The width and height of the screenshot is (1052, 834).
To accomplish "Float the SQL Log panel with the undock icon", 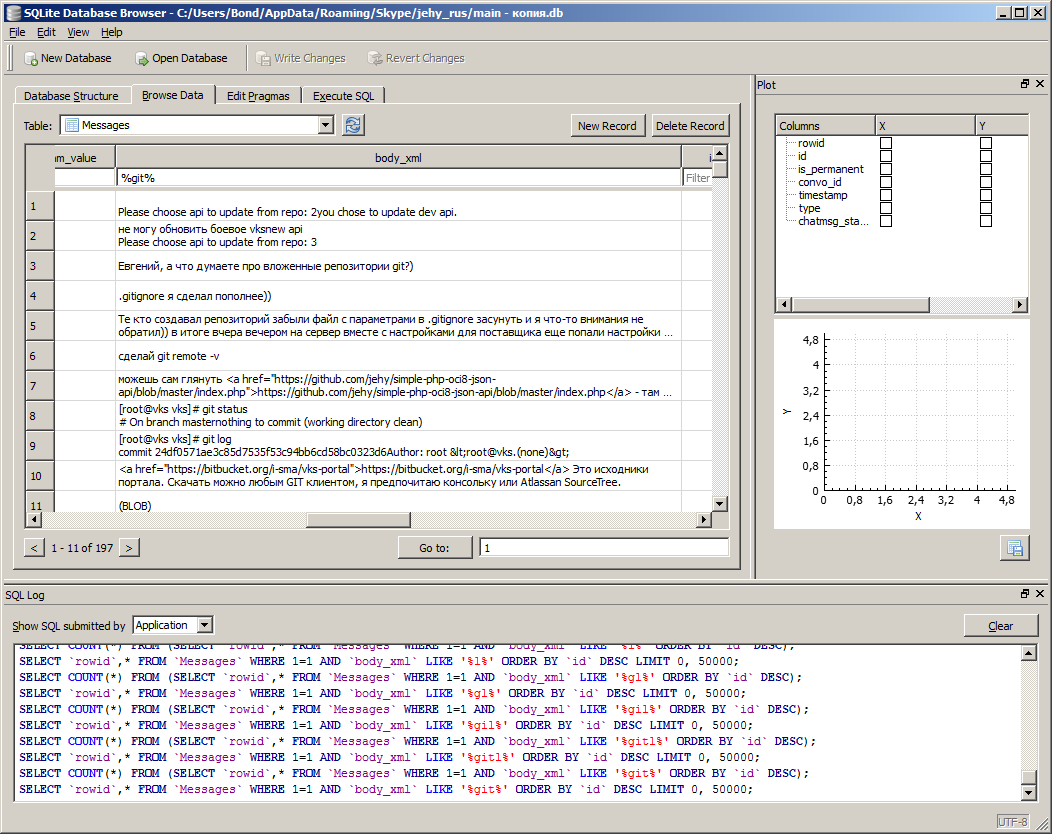I will click(1024, 594).
